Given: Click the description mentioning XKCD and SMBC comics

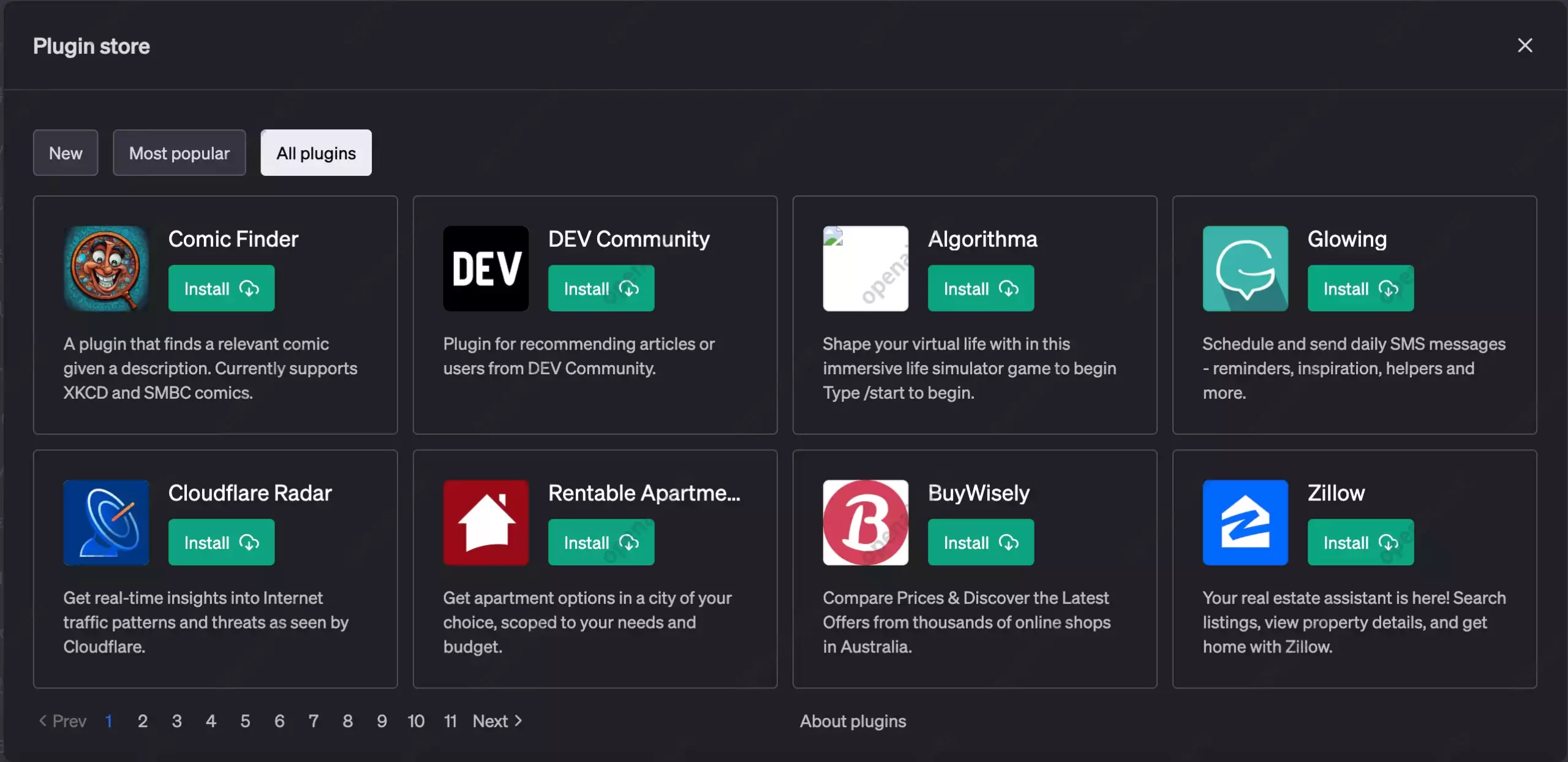Looking at the screenshot, I should [211, 368].
